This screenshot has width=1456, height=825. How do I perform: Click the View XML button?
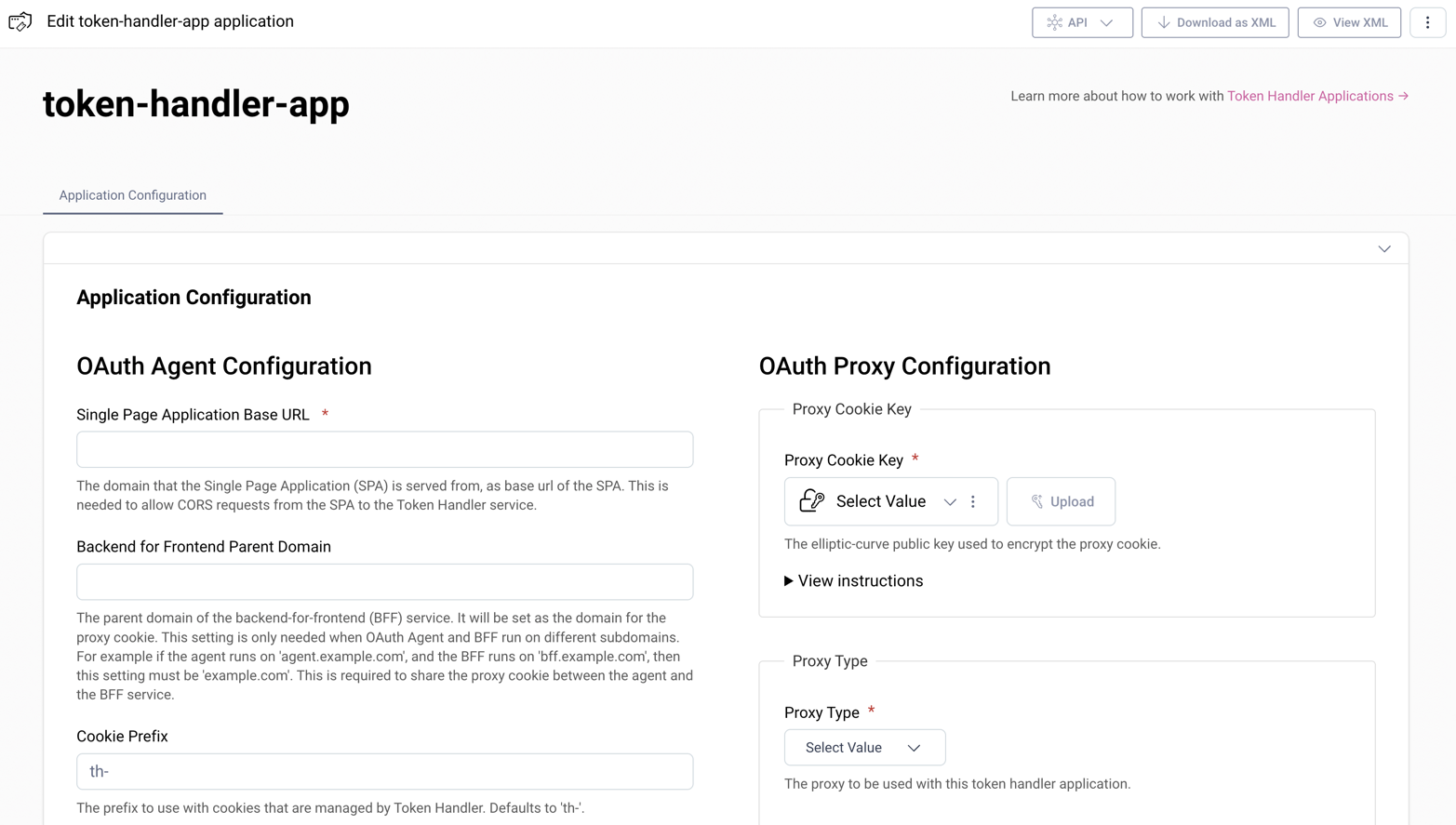coord(1349,22)
